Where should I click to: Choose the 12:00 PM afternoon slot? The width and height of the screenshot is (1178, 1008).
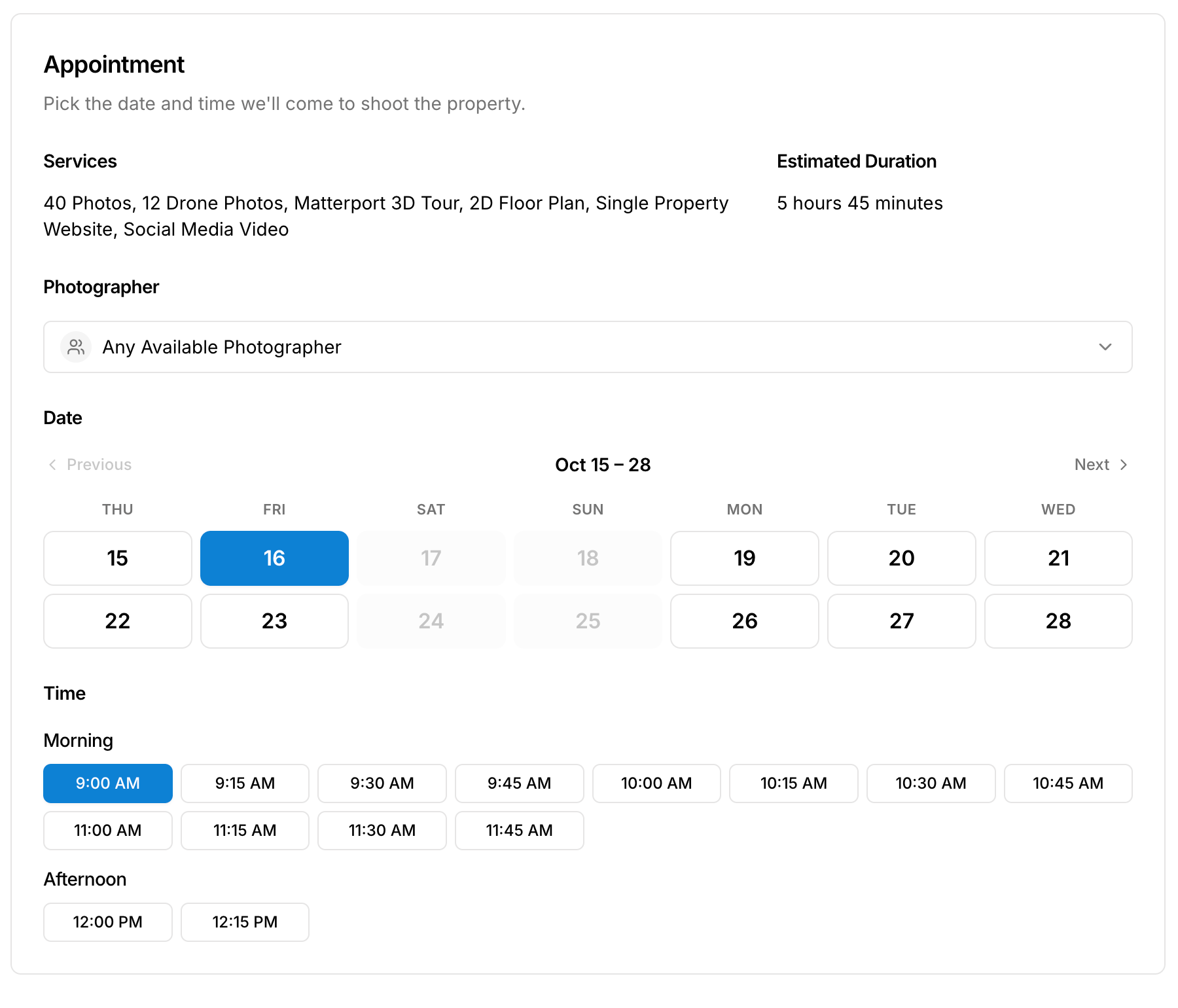coord(108,922)
